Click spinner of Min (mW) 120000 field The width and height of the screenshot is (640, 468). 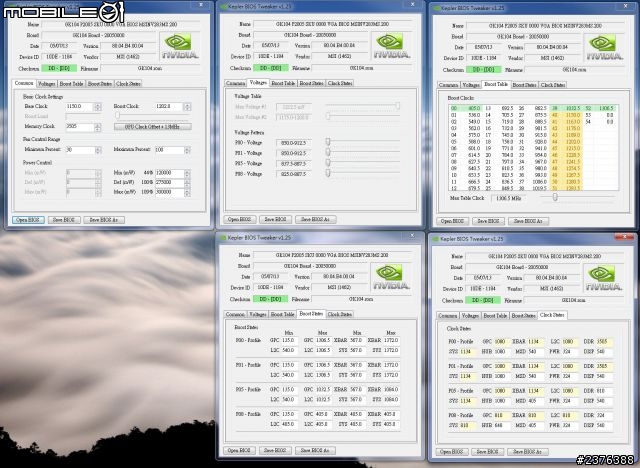click(187, 173)
